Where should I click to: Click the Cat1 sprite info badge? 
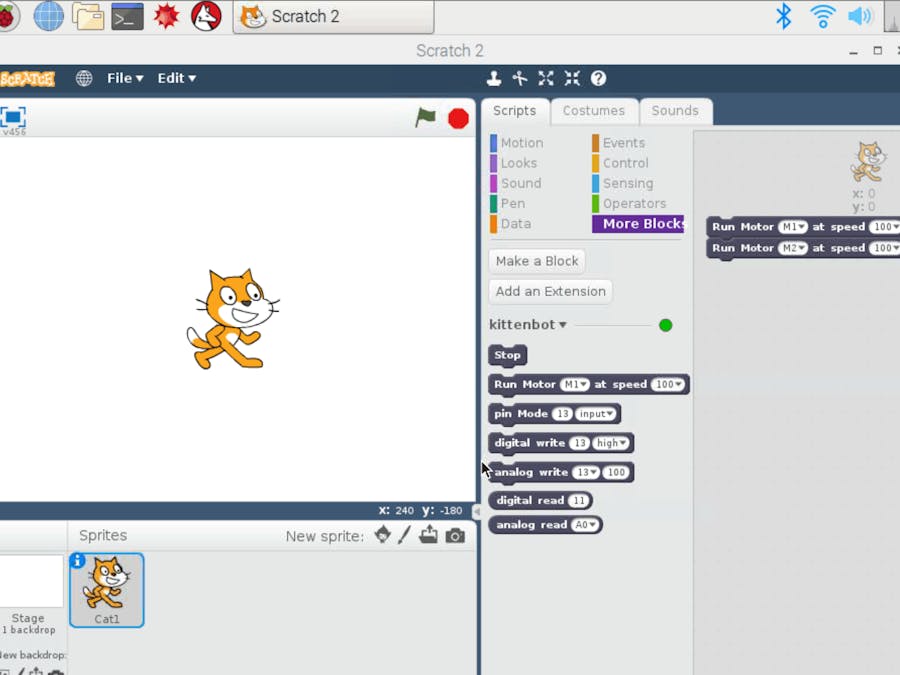pyautogui.click(x=78, y=561)
